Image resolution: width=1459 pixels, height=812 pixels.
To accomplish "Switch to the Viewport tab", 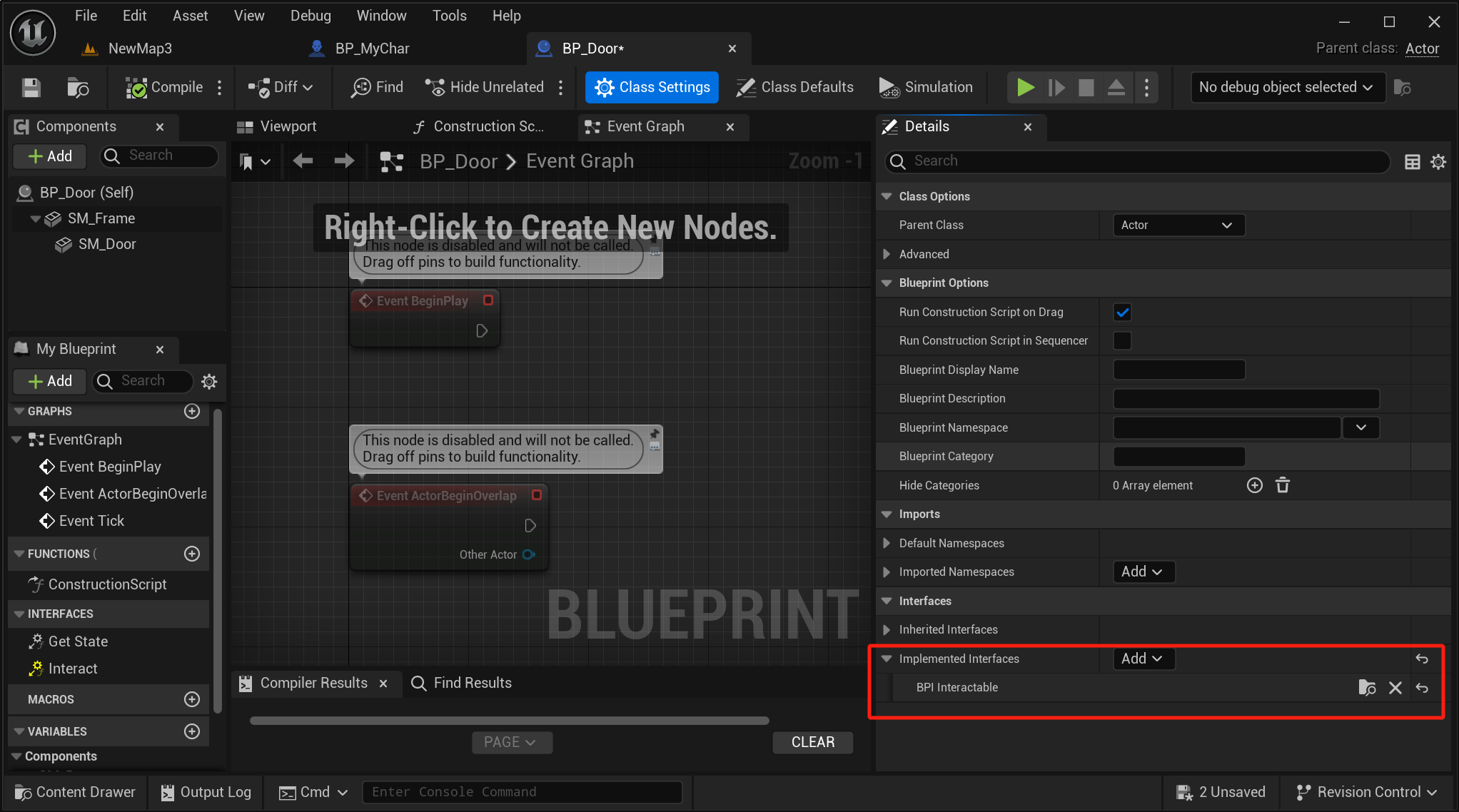I will coord(276,126).
